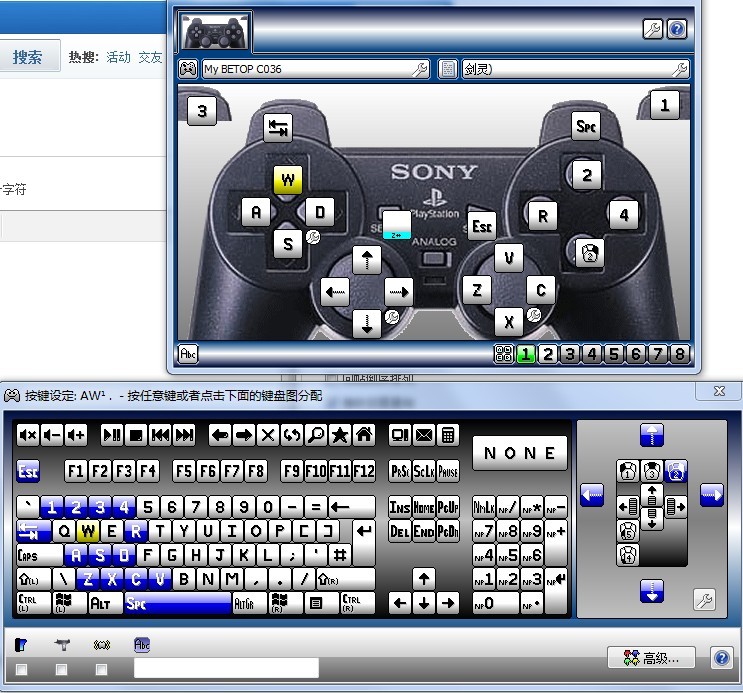Viewport: 743px width, 693px height.
Task: Open the 活动 hot search link
Action: pos(118,57)
